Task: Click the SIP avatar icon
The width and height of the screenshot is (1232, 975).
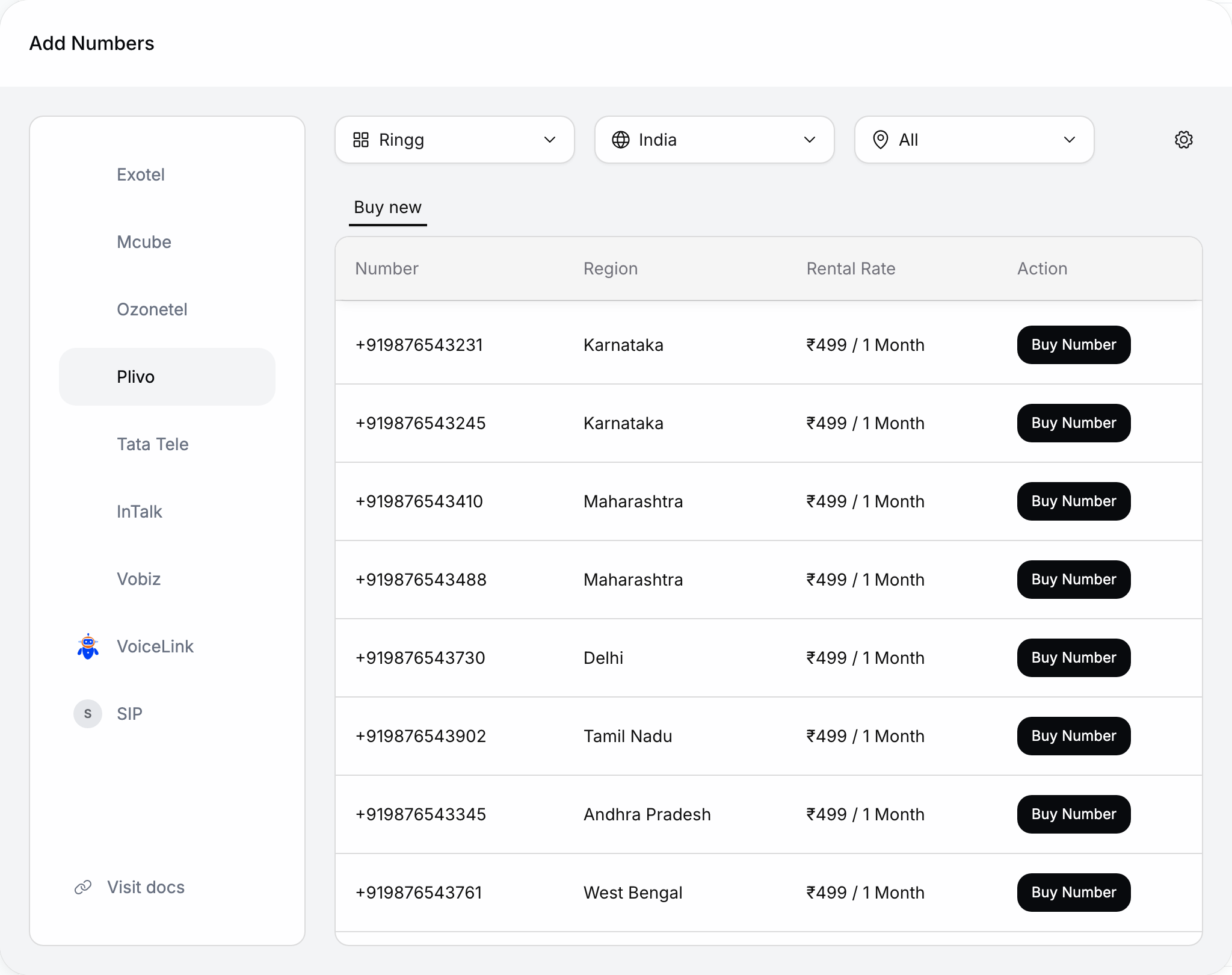Action: coord(88,714)
